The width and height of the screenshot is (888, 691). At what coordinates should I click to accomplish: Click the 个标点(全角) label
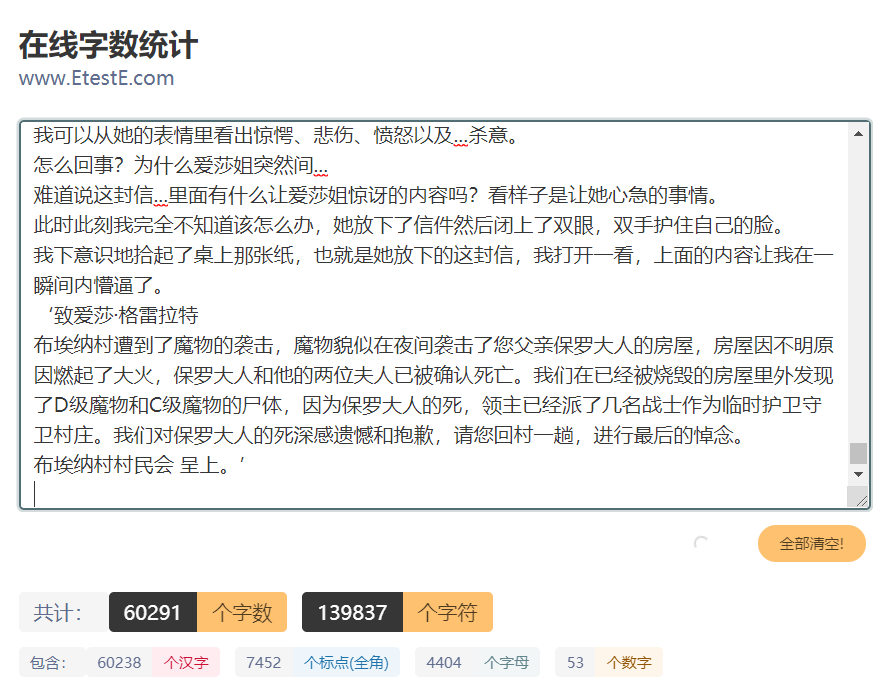point(346,662)
